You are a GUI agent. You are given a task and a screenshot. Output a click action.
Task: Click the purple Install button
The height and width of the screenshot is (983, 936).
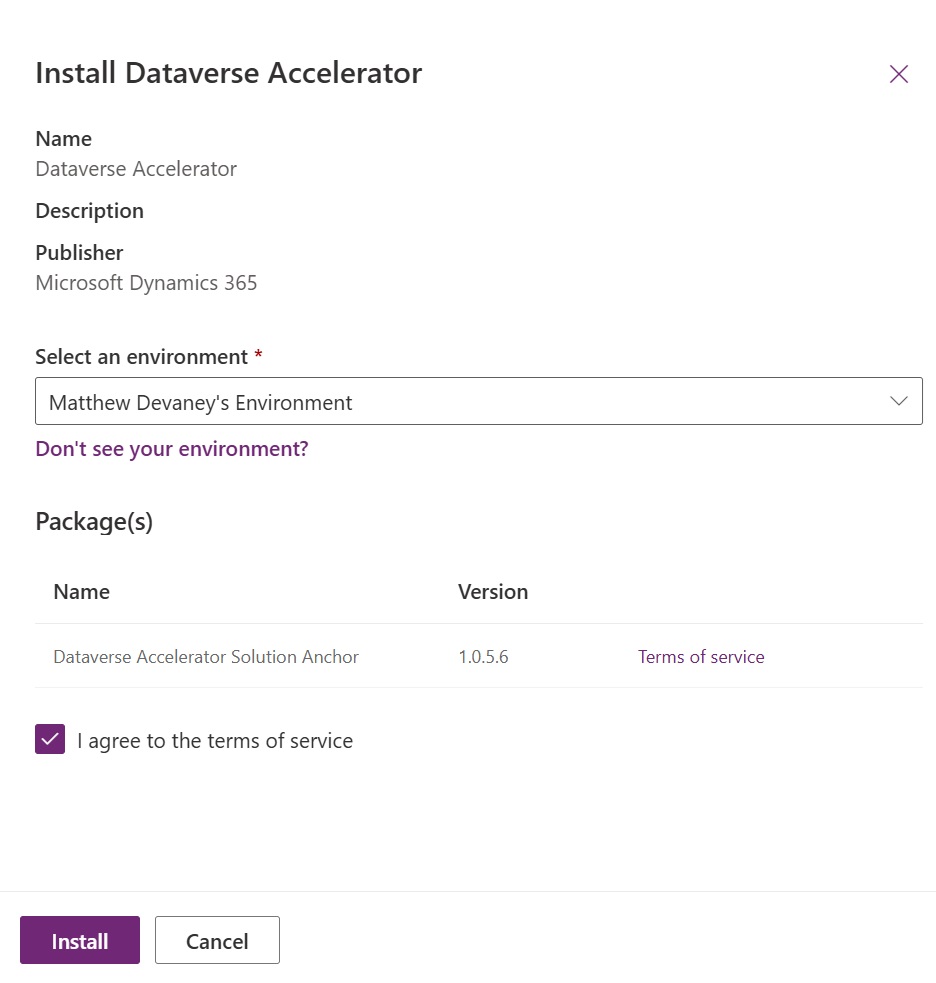click(x=80, y=940)
